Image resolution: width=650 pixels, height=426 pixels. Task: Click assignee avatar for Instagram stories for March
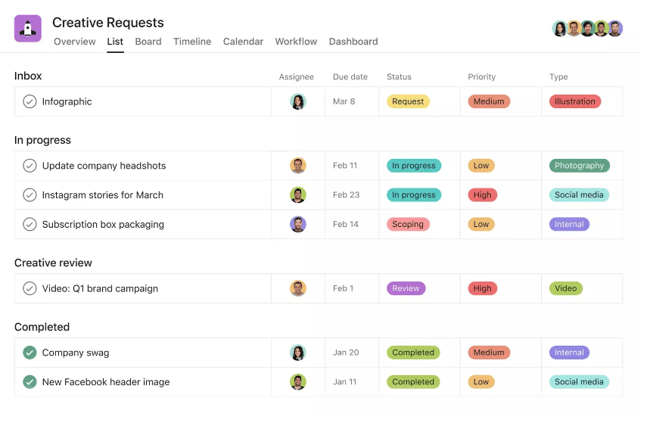tap(298, 195)
